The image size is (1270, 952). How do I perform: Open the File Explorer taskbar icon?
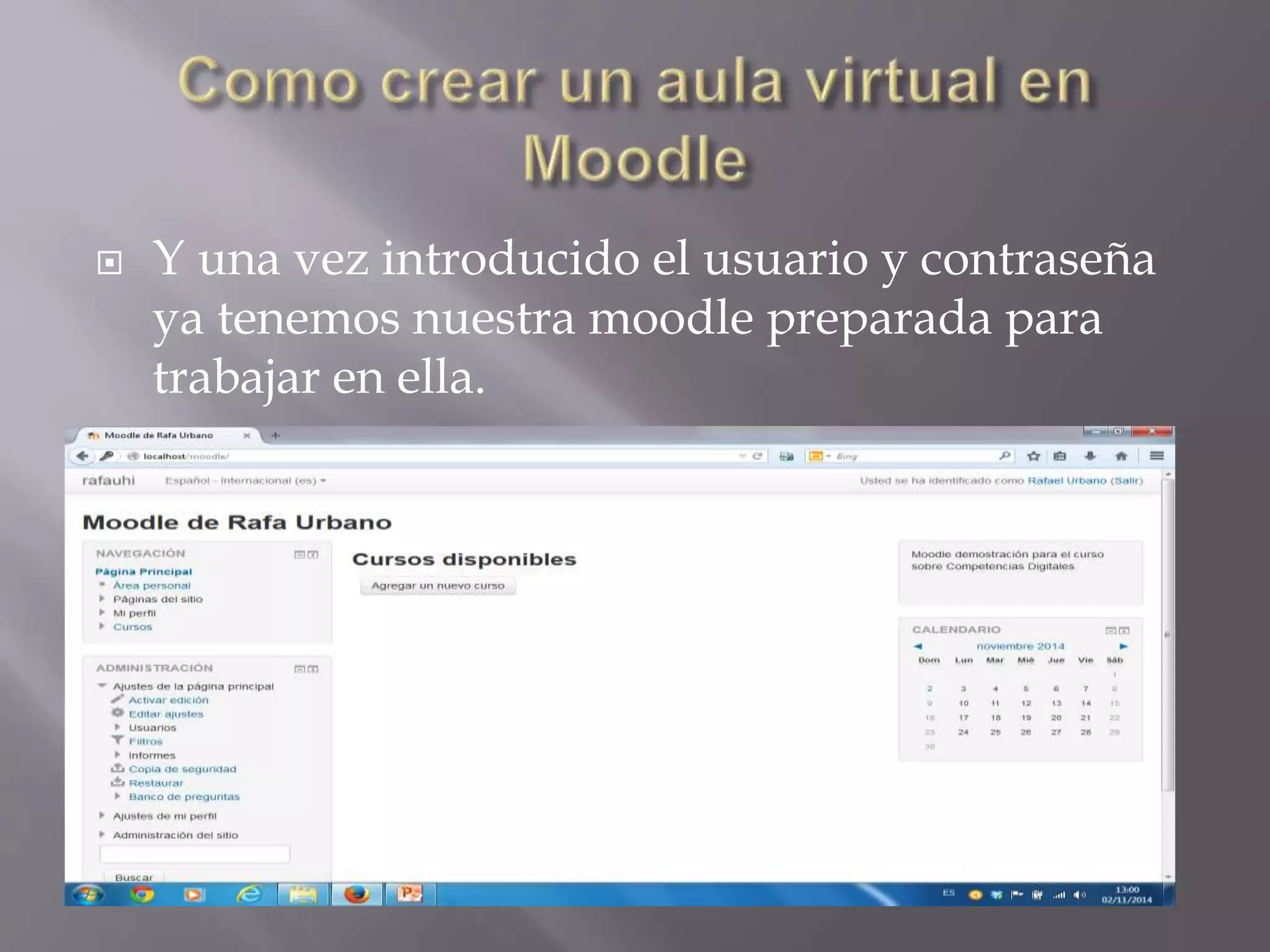(x=303, y=894)
